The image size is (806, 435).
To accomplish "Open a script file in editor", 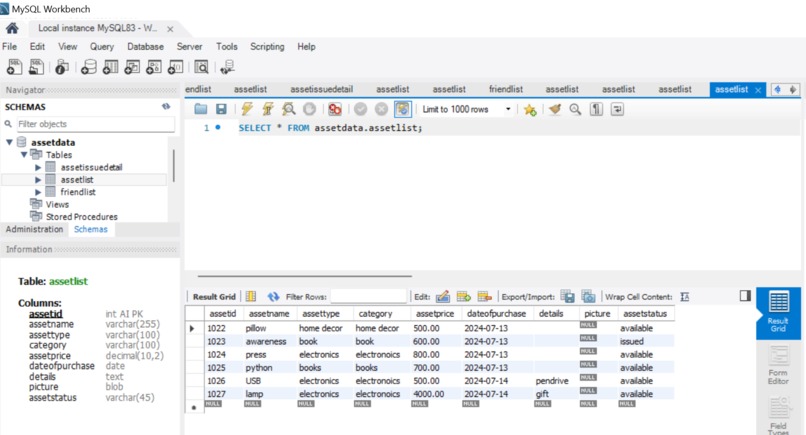I will tap(200, 109).
